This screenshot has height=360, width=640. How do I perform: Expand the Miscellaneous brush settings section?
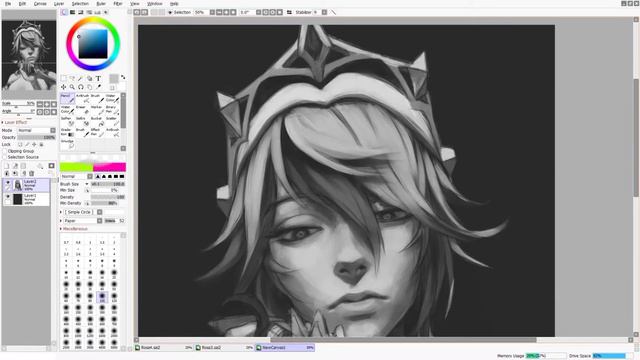(x=74, y=229)
